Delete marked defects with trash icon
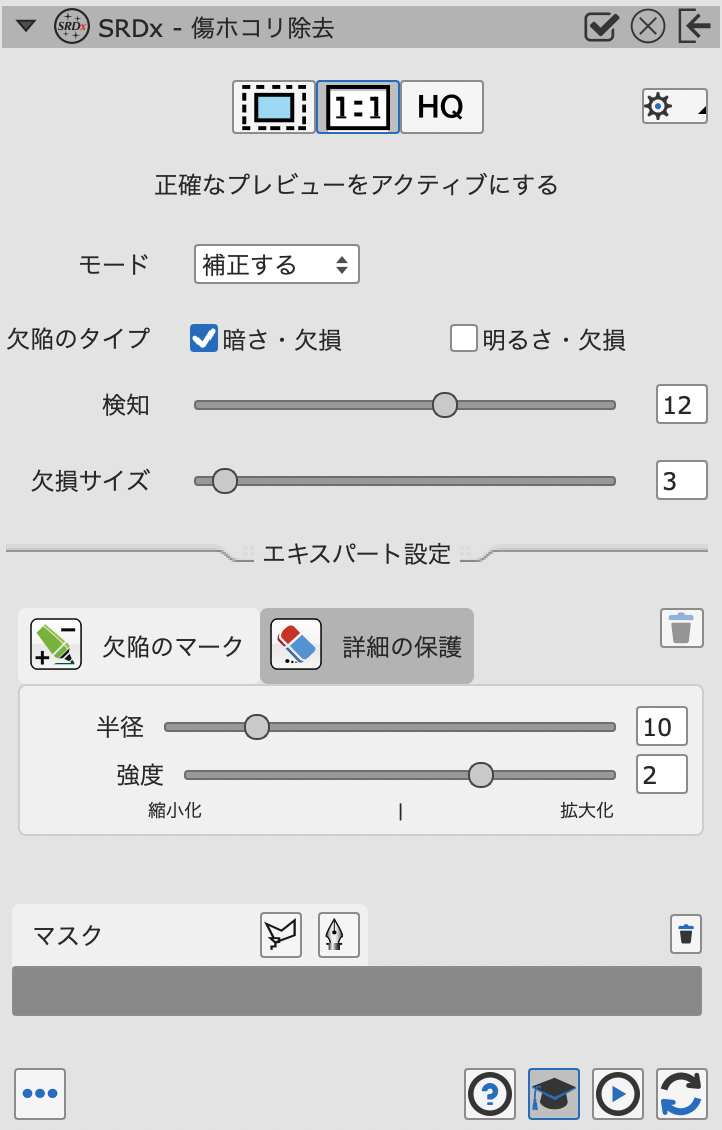722x1130 pixels. (681, 628)
